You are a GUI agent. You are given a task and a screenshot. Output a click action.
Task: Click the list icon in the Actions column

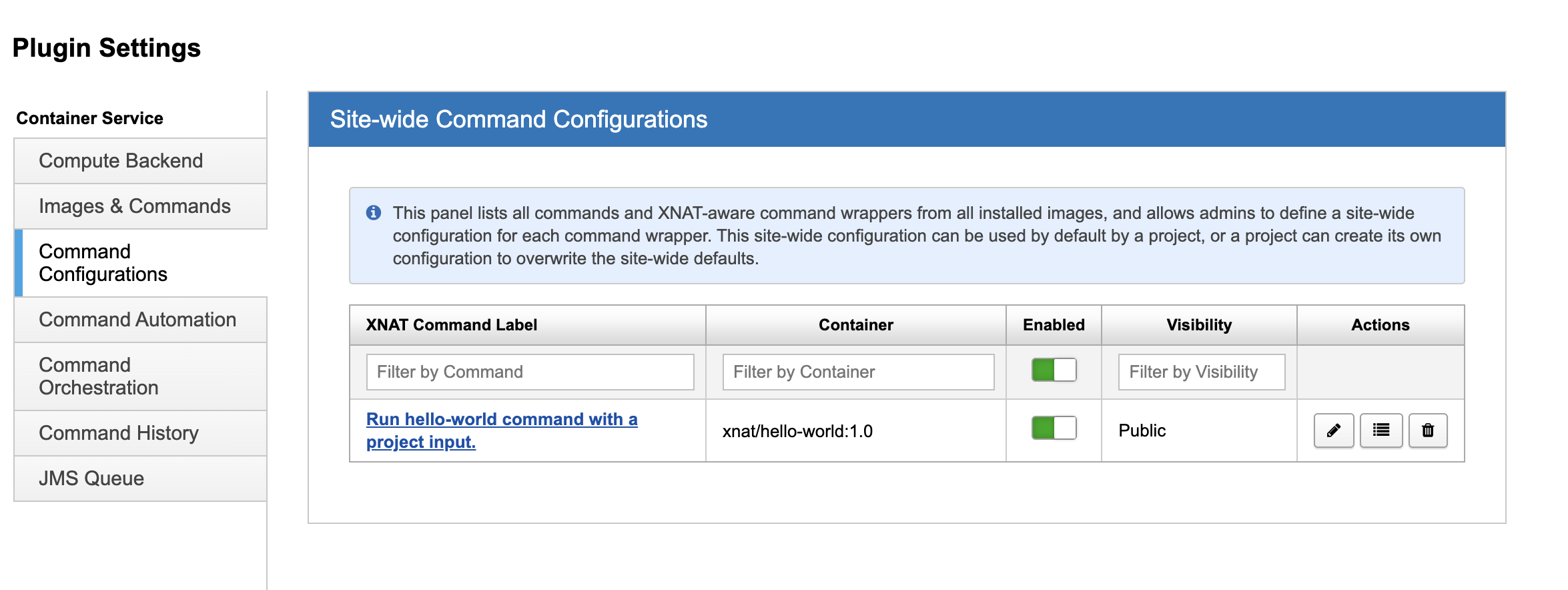[x=1381, y=430]
